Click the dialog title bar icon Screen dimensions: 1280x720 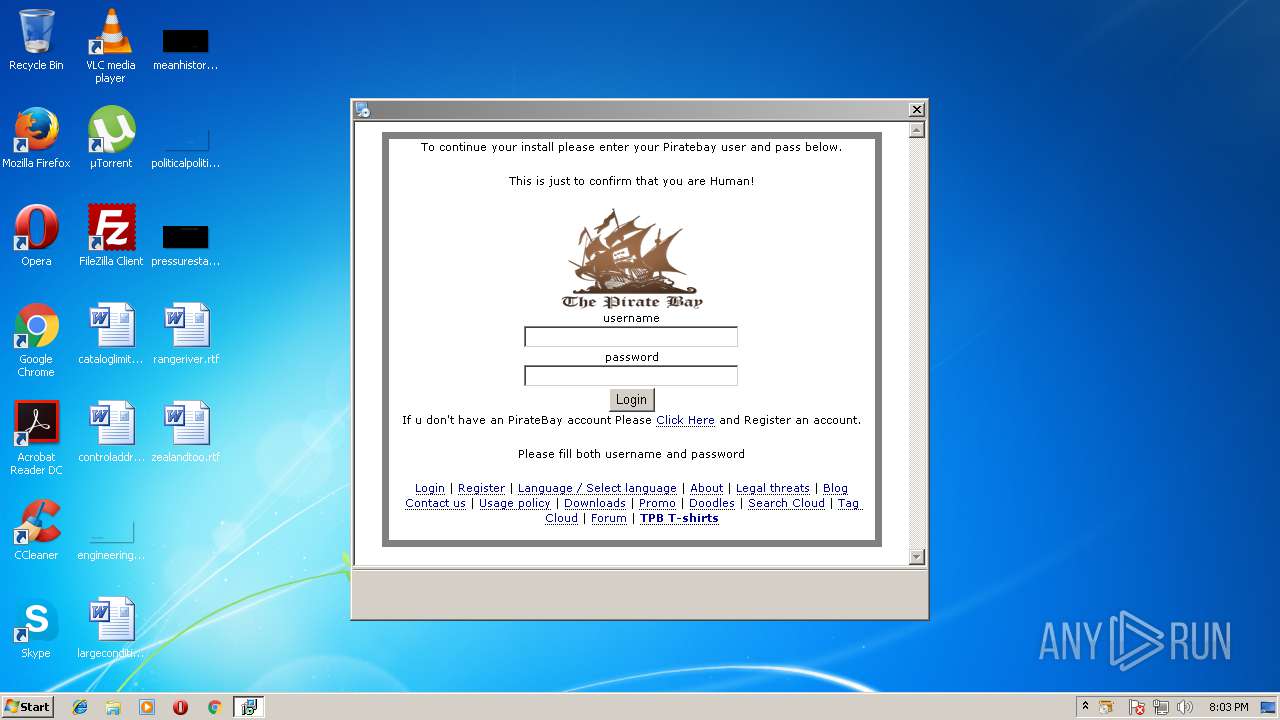[363, 110]
